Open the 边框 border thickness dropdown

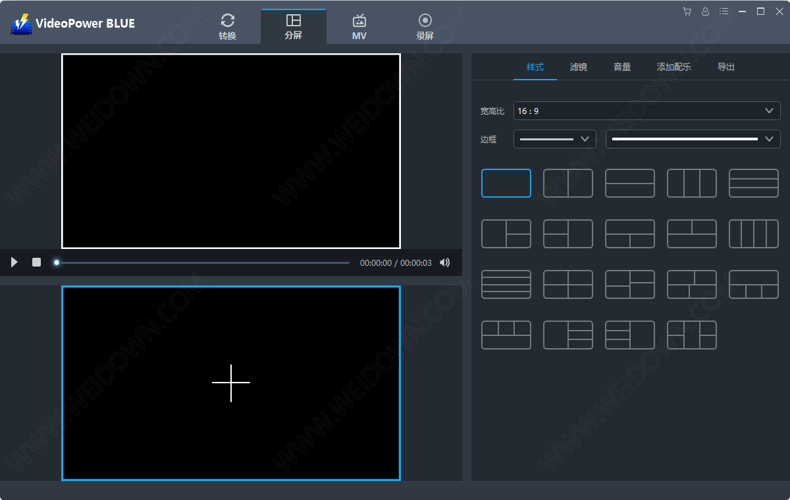coord(554,139)
